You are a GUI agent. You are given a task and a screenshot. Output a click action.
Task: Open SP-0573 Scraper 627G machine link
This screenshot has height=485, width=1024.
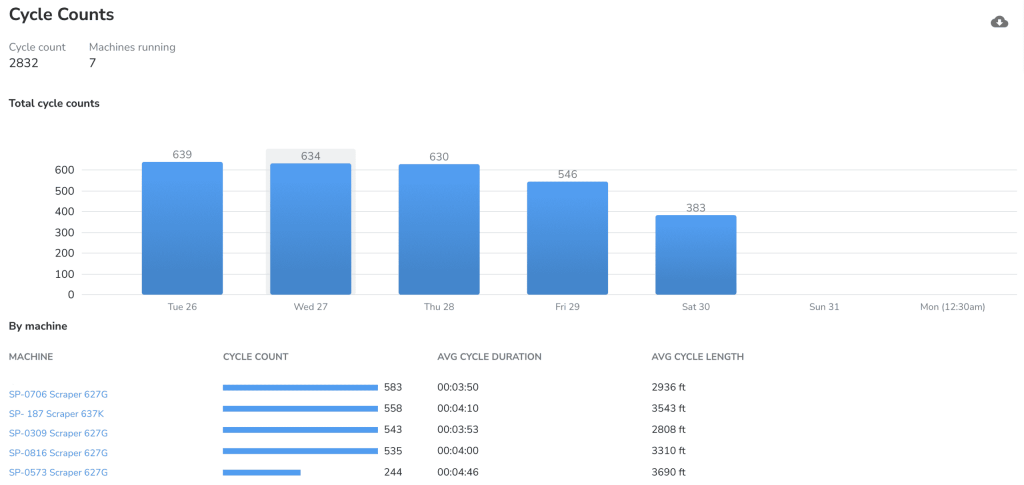[58, 472]
